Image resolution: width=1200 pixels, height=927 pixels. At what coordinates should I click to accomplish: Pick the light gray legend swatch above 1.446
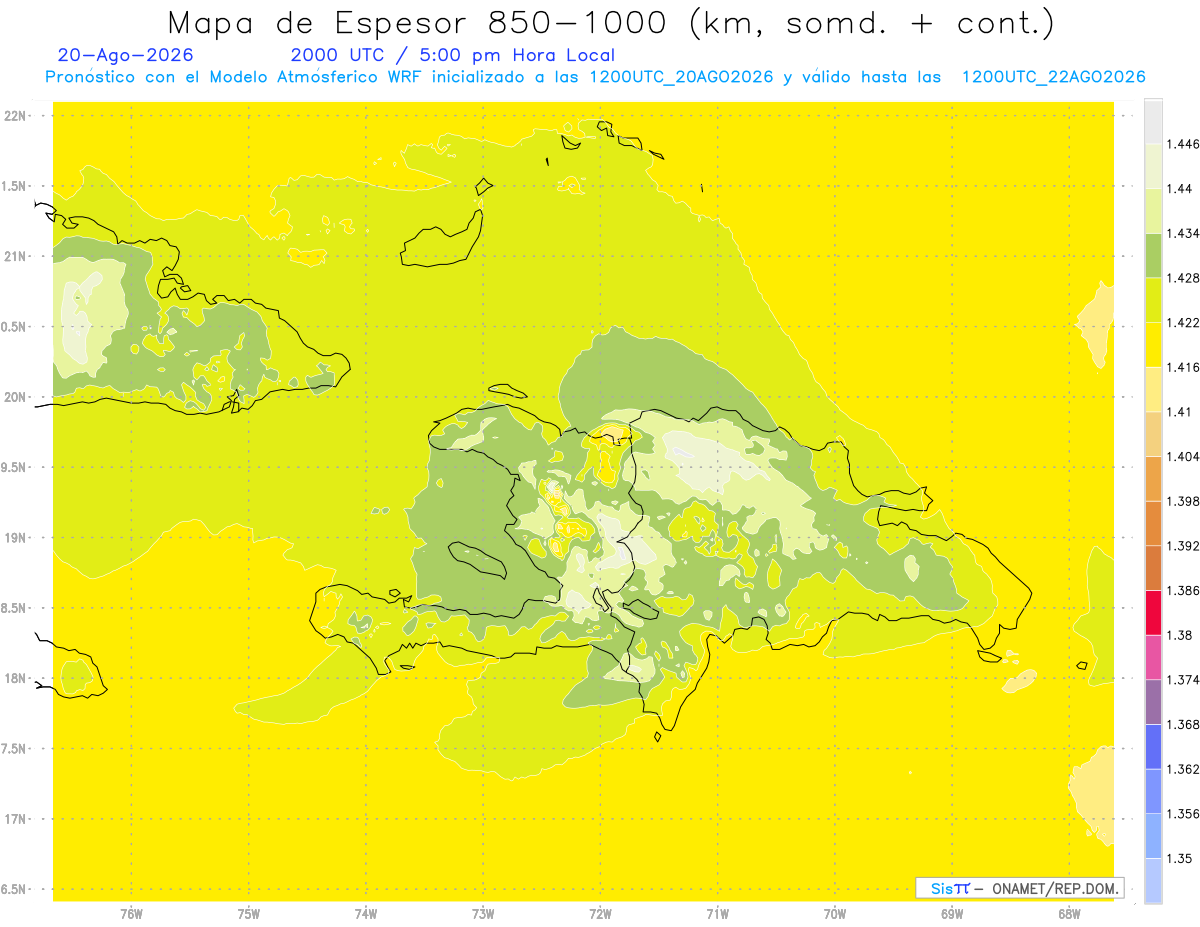coord(1153,121)
